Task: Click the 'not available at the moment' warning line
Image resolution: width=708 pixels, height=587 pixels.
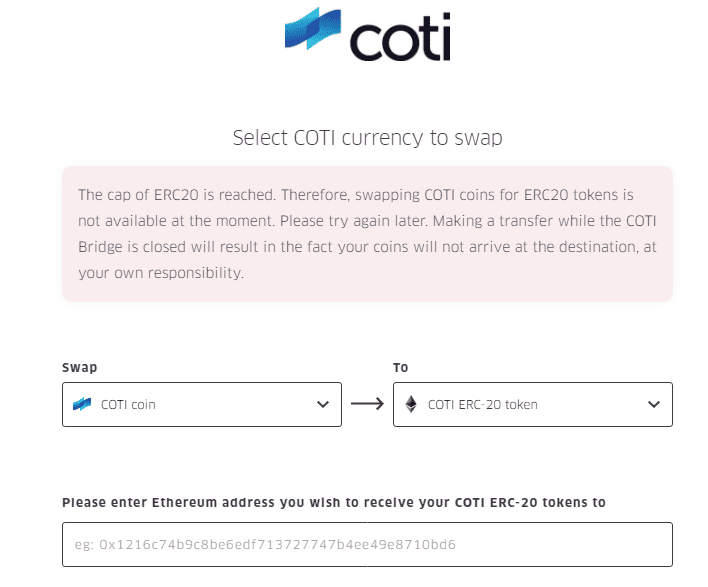Action: [367, 221]
